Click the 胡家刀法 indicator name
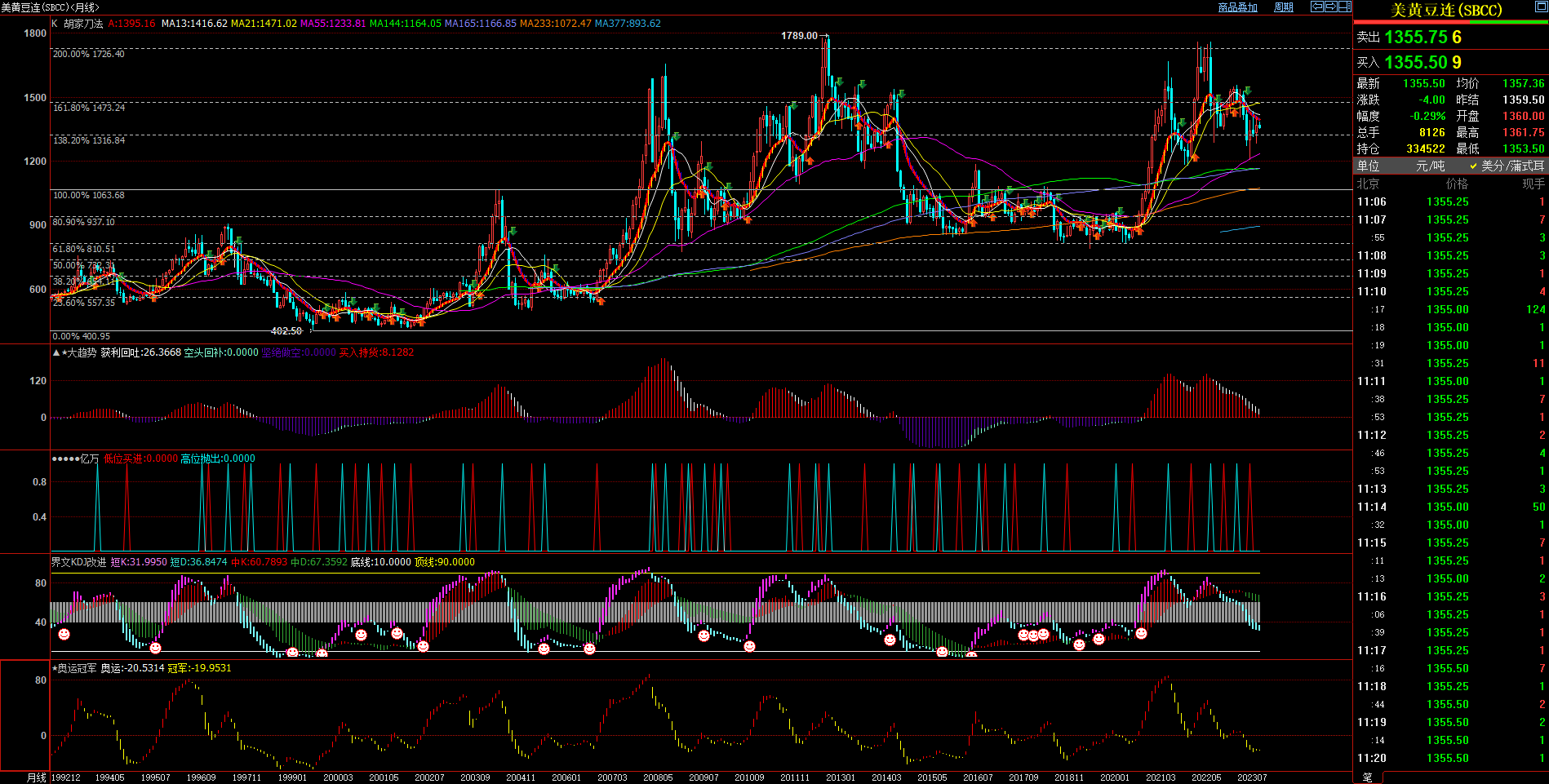Image resolution: width=1549 pixels, height=784 pixels. click(x=83, y=24)
